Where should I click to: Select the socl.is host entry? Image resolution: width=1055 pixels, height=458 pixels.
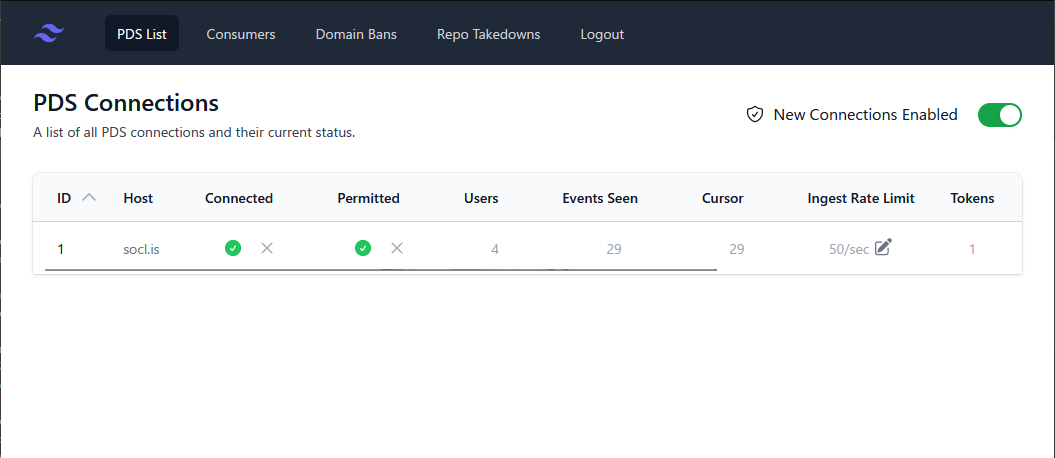141,249
